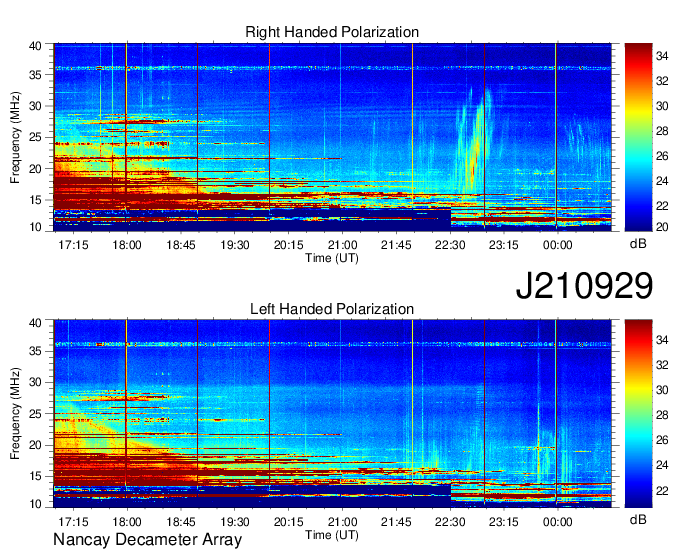Click the 18:00 tick label on the bottom plot
The width and height of the screenshot is (680, 552).
pyautogui.click(x=127, y=522)
